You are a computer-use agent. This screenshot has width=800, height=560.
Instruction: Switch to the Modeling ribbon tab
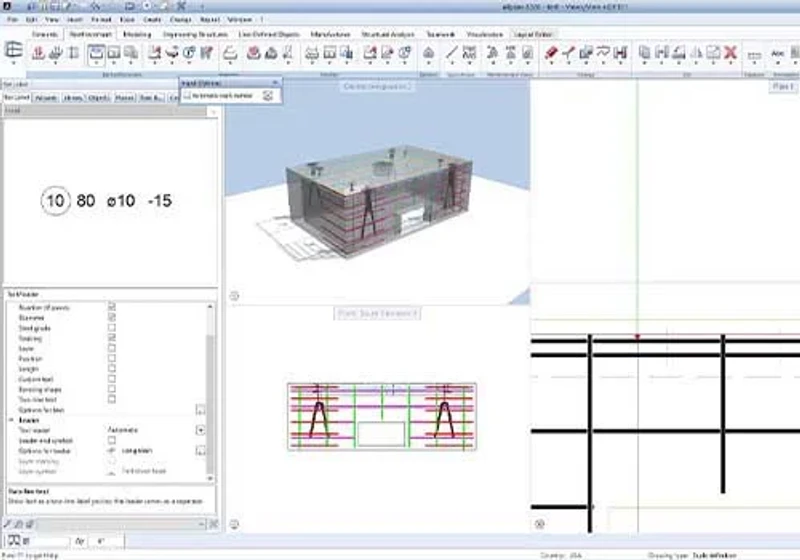(137, 34)
